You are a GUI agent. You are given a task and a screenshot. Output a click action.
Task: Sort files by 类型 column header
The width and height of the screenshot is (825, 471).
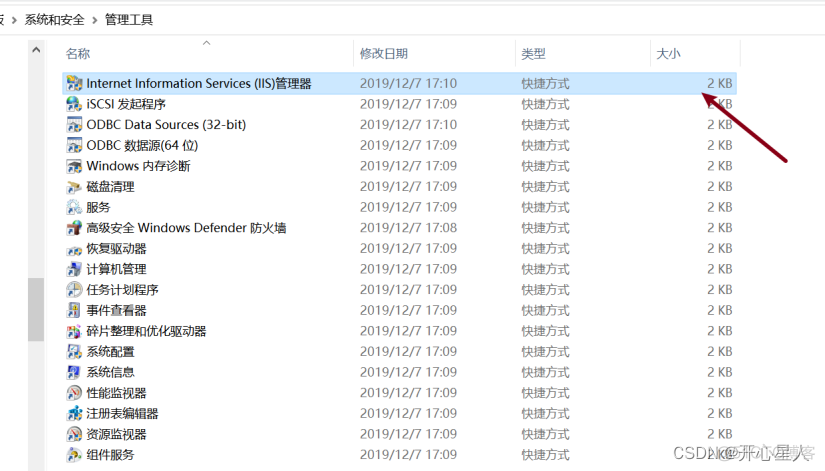[533, 54]
